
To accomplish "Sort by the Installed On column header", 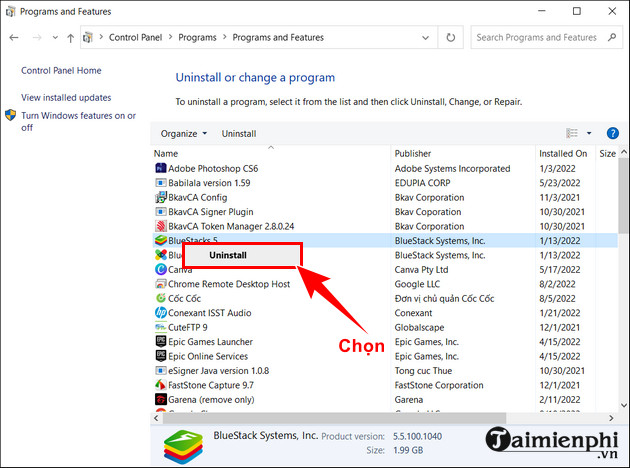I will coord(563,153).
